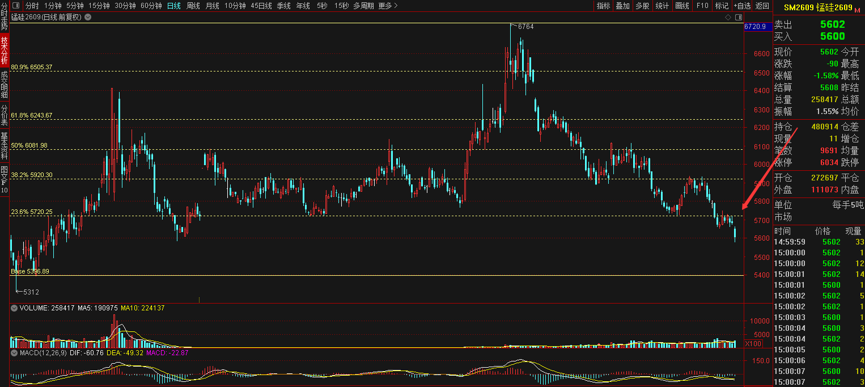
Task: Select the 60分钟 period
Action: pos(151,6)
